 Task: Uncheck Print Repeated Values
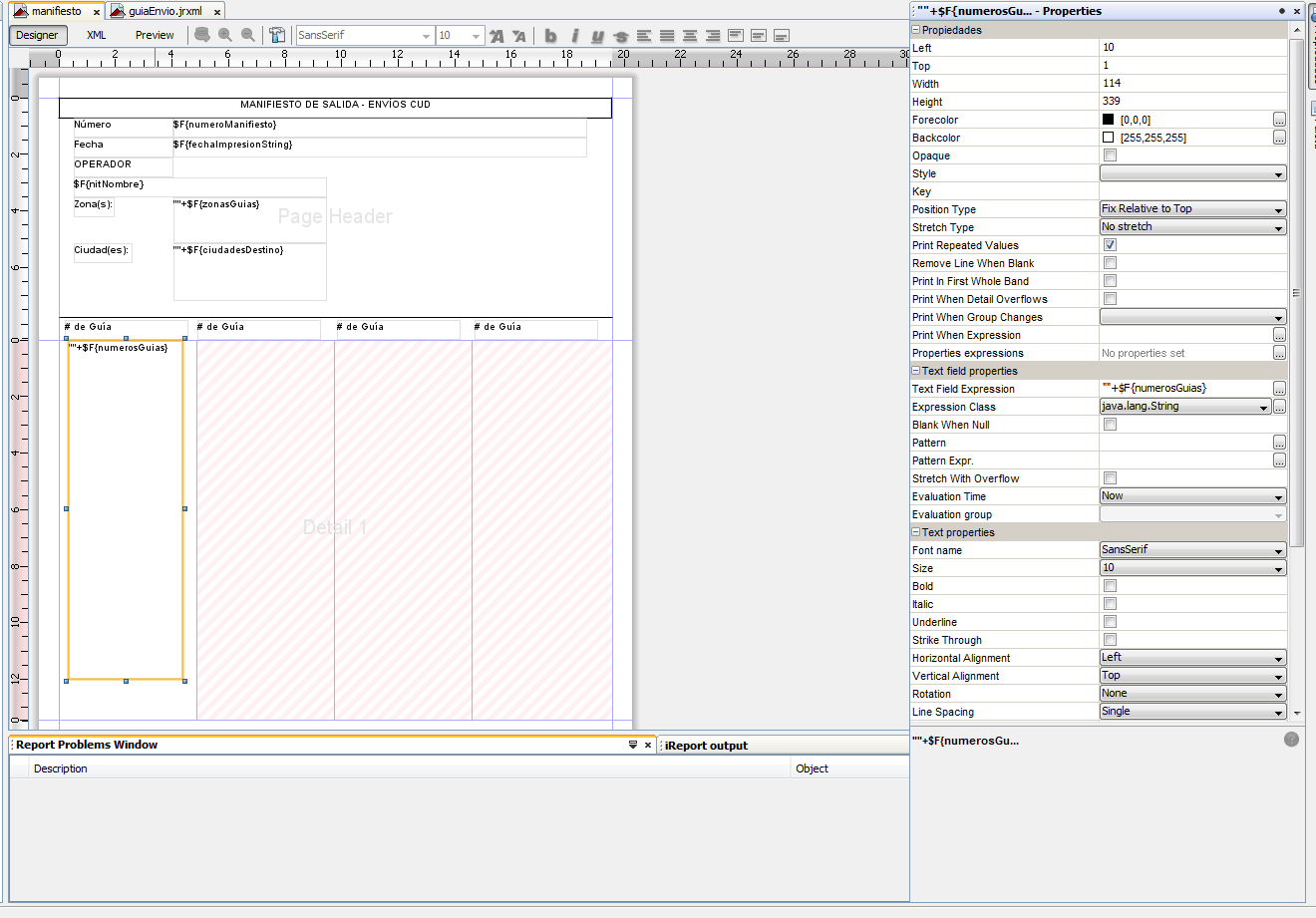pyautogui.click(x=1110, y=244)
